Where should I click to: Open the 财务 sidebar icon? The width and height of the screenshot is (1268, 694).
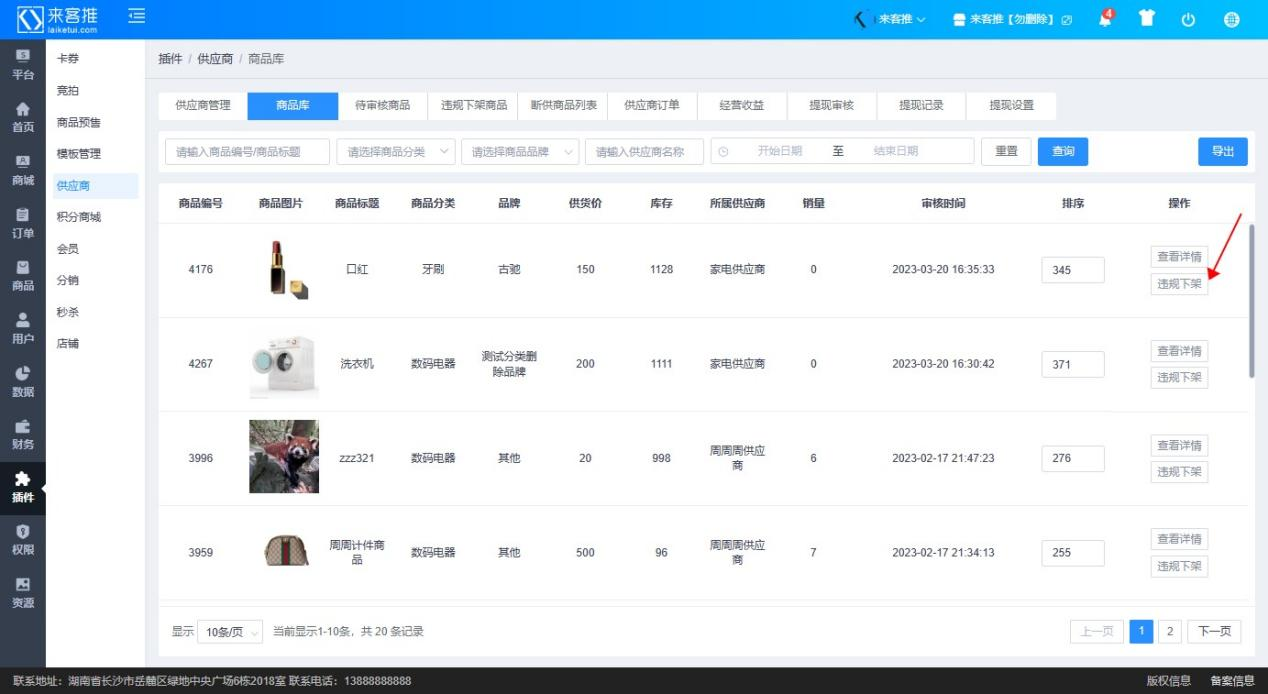(23, 436)
